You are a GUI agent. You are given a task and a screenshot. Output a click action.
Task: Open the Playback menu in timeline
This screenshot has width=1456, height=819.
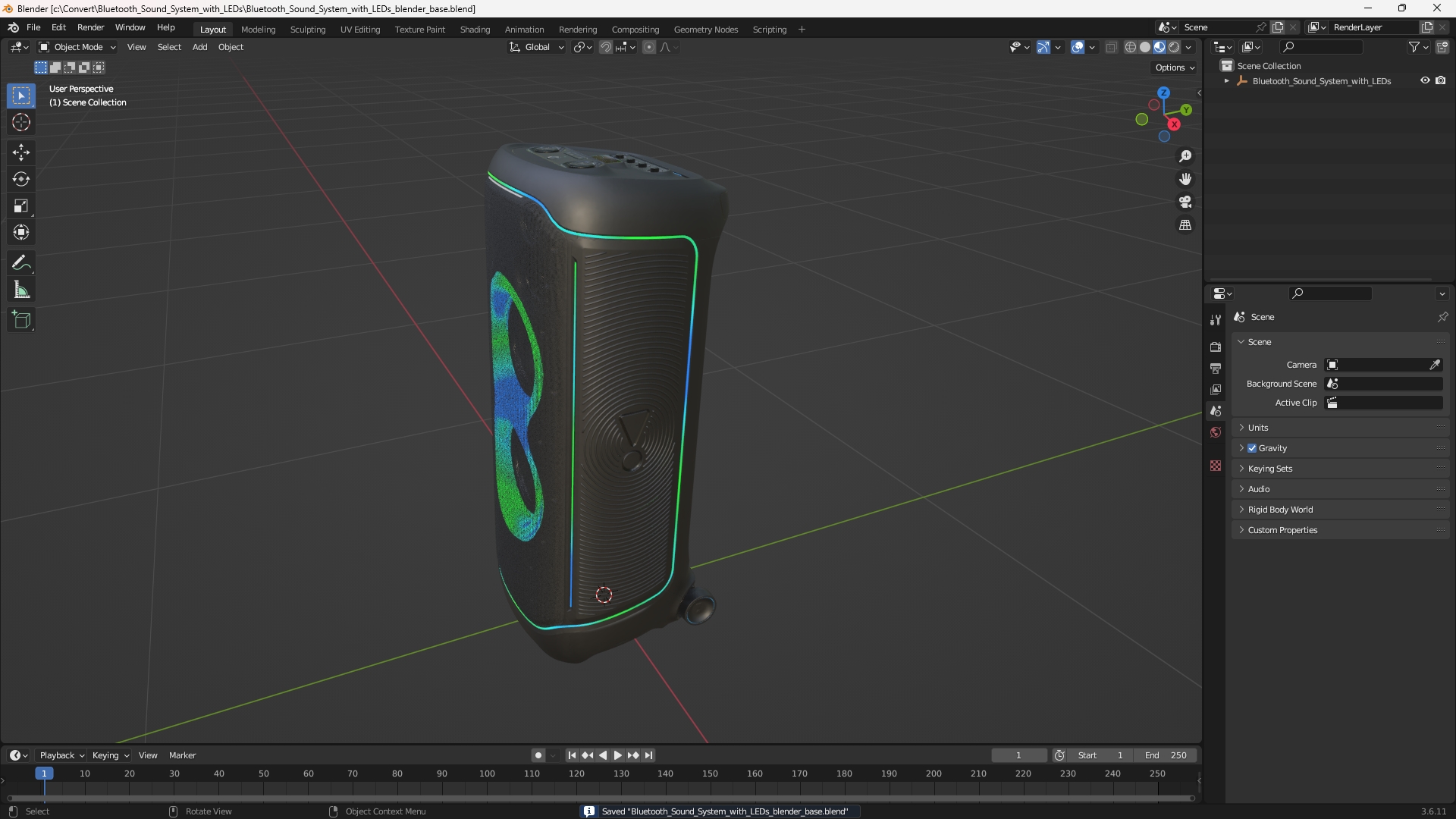[x=61, y=755]
